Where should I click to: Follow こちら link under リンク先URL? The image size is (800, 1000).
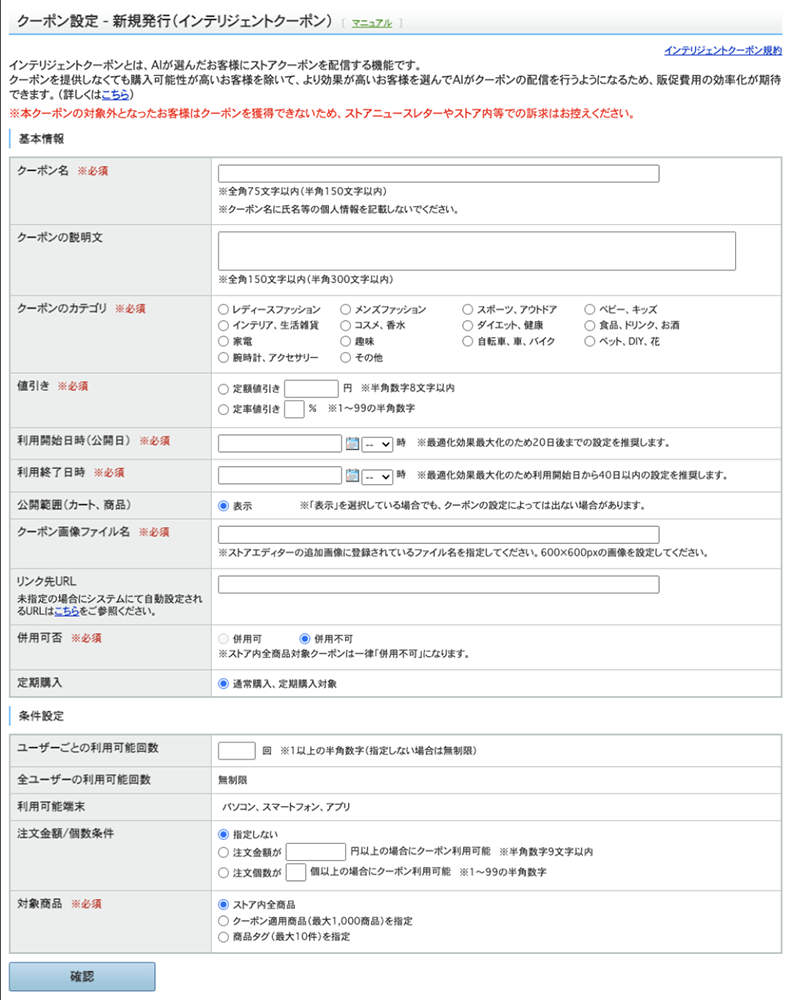click(x=66, y=611)
